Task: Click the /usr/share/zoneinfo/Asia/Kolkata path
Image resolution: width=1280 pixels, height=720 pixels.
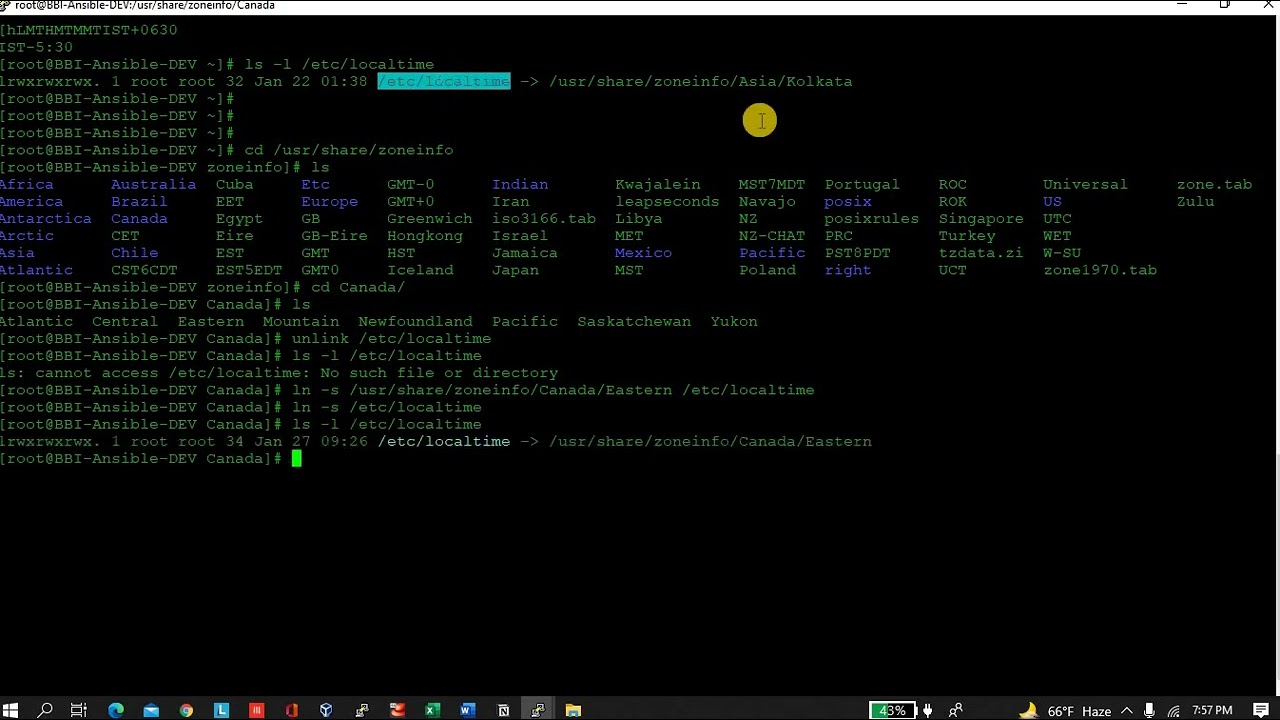Action: (700, 81)
